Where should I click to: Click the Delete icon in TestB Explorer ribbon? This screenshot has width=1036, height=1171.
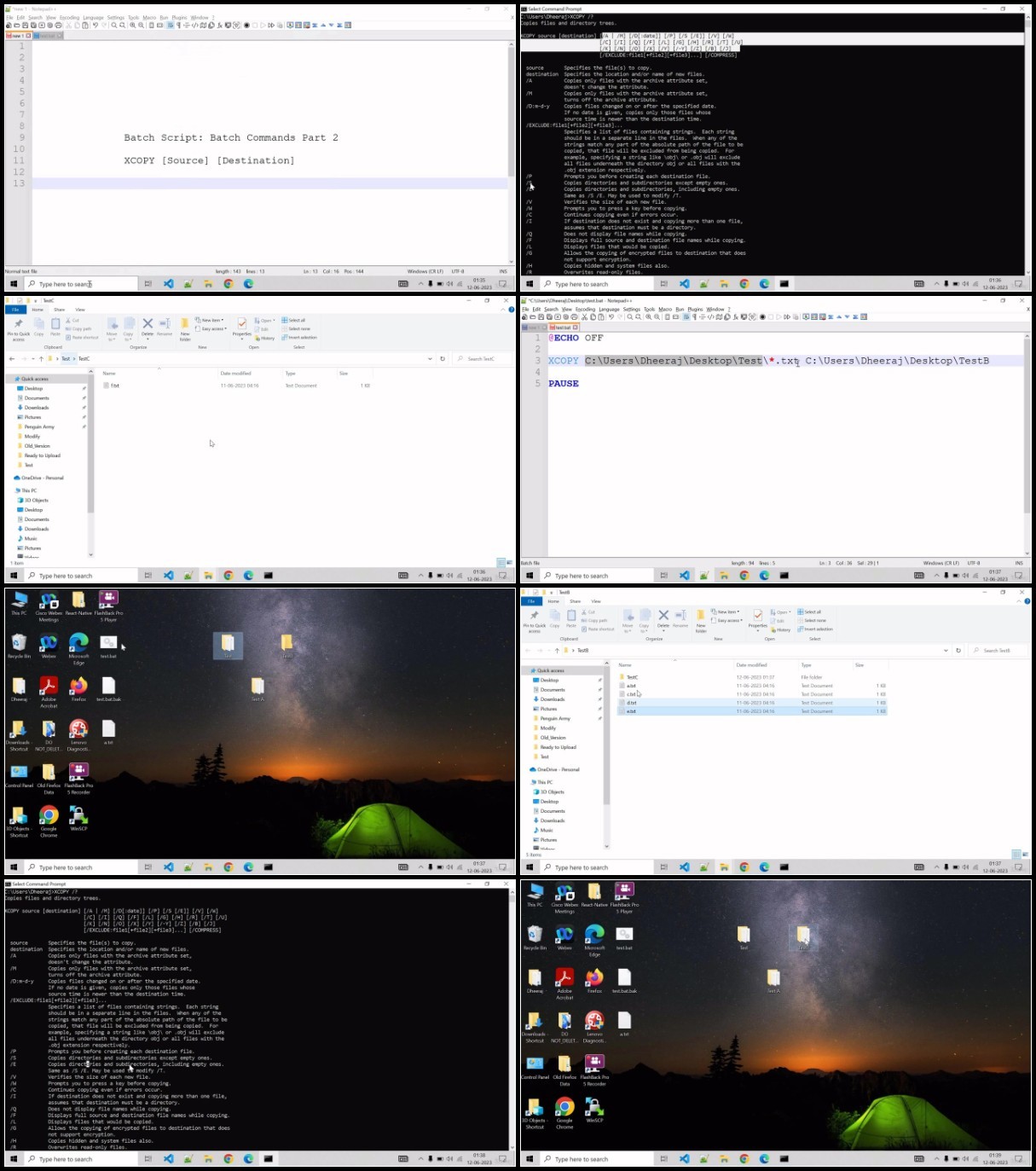663,618
